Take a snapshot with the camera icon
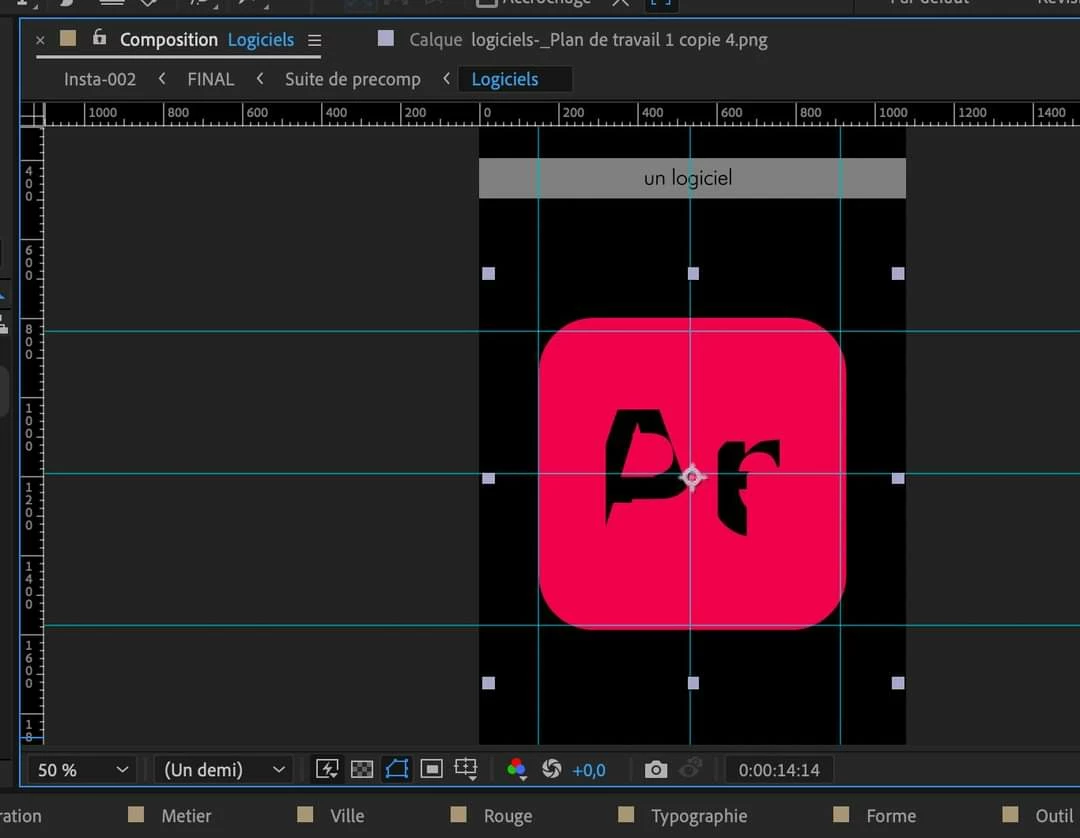Image resolution: width=1080 pixels, height=838 pixels. click(656, 769)
